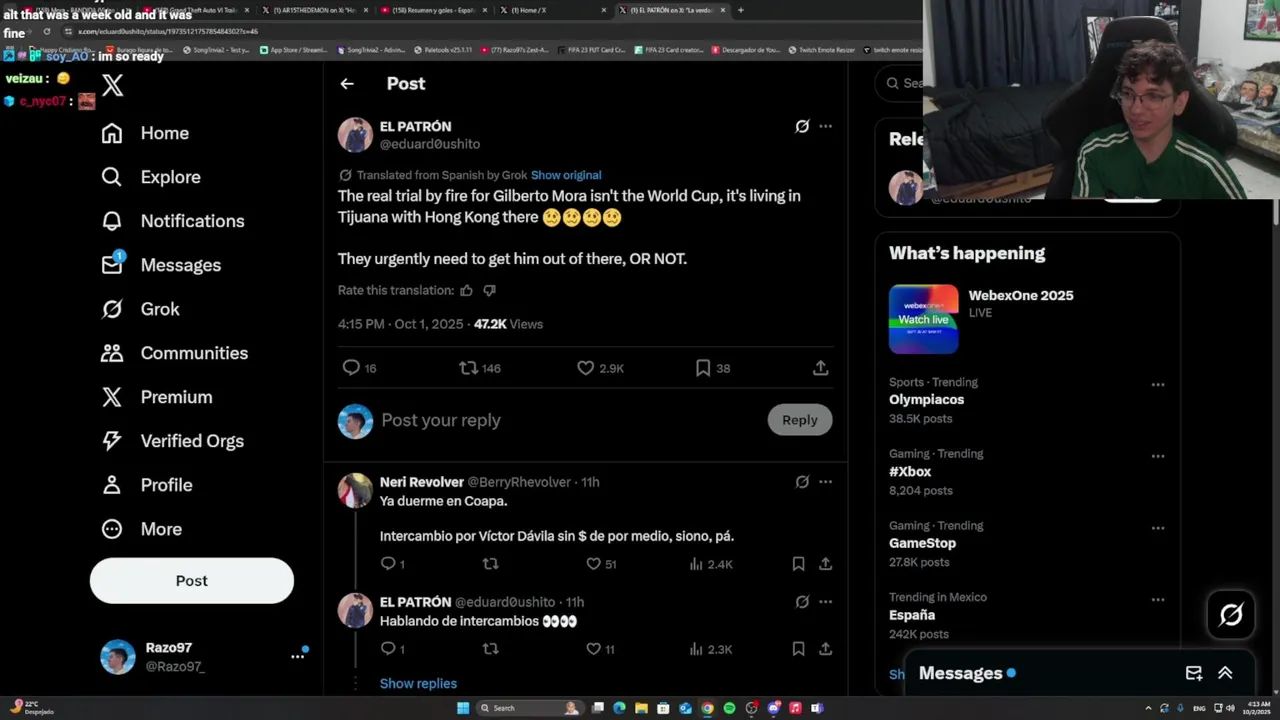Switch to the Home / X browser tab

click(x=555, y=10)
